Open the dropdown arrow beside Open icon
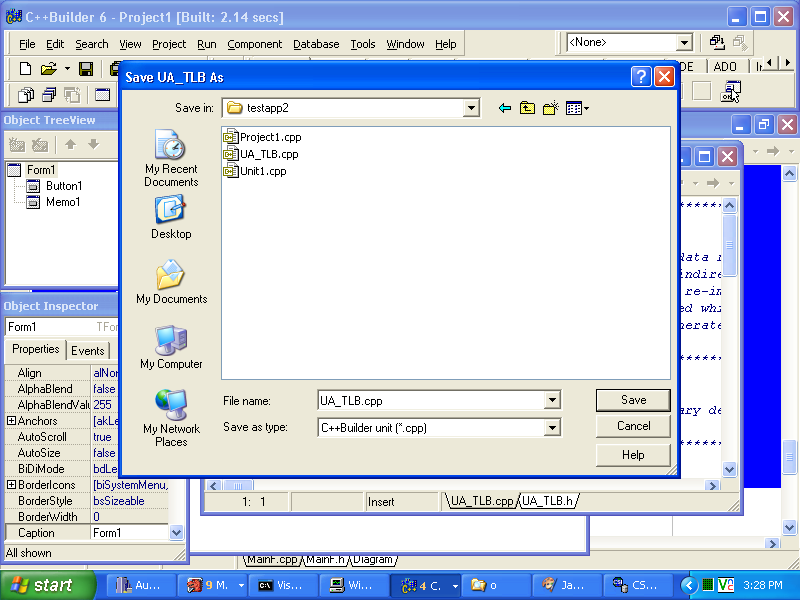This screenshot has width=800, height=600. pyautogui.click(x=67, y=68)
